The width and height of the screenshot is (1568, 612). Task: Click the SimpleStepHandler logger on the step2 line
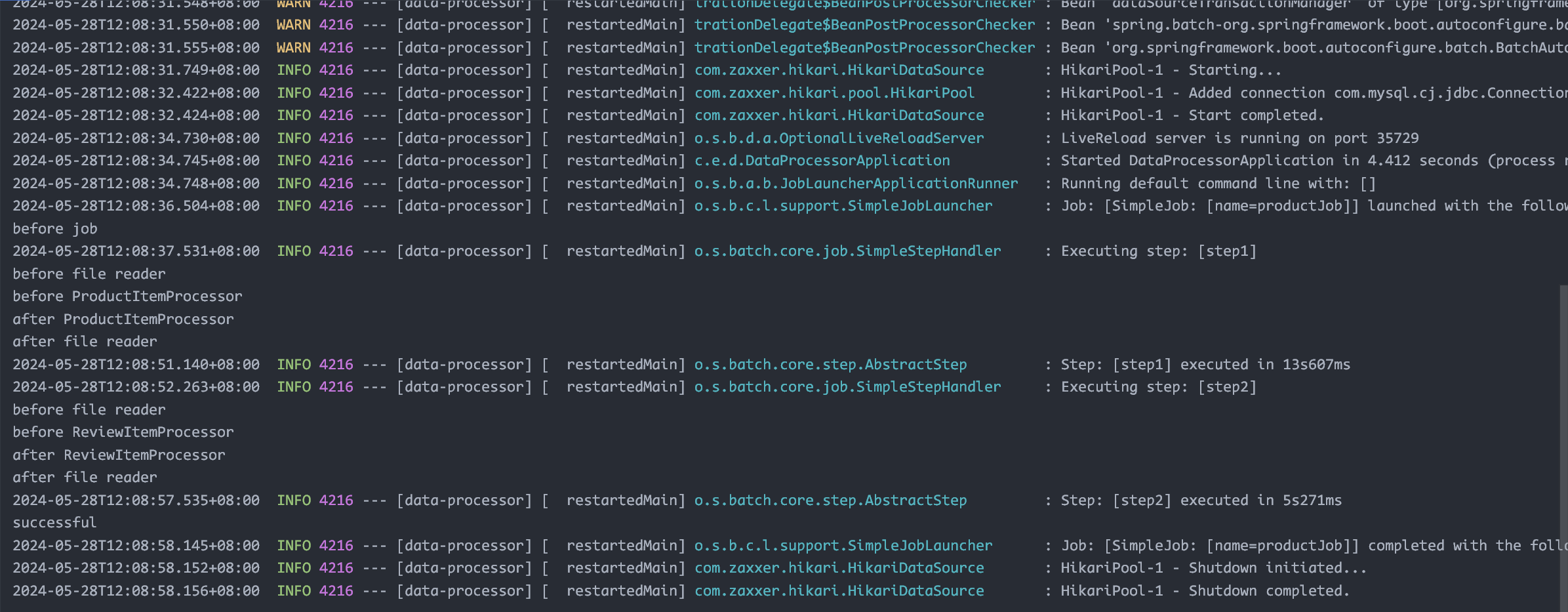click(x=847, y=387)
